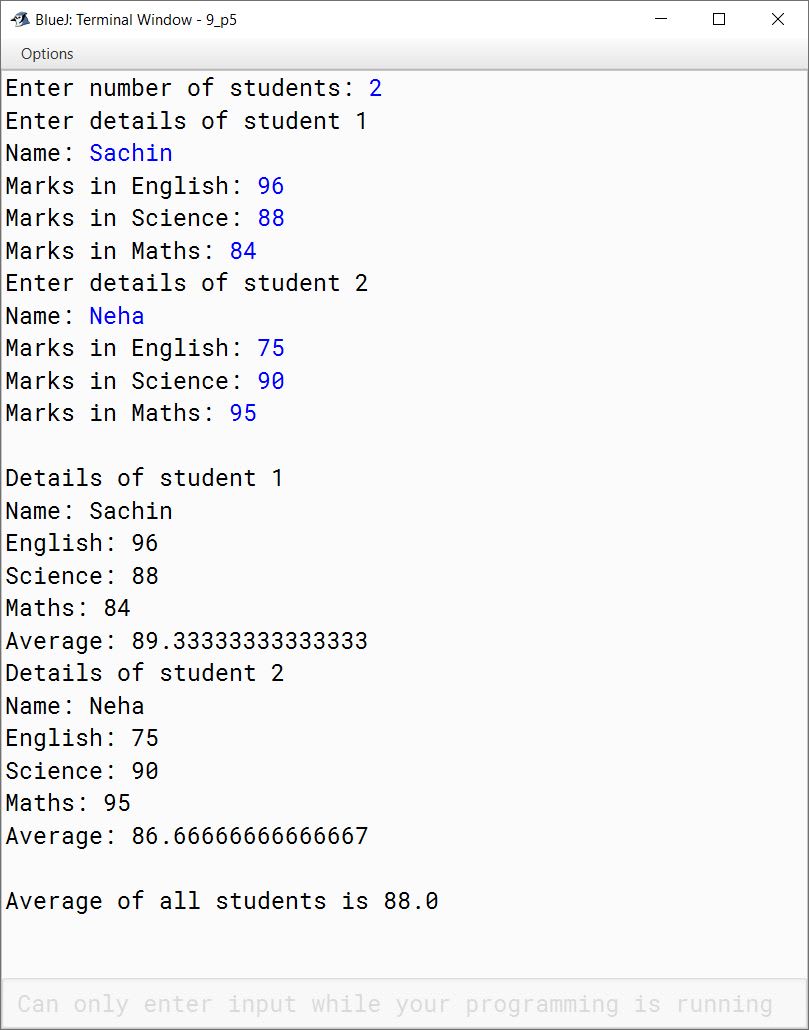Viewport: 809px width, 1030px height.
Task: Click the Science: 90 output line
Action: pos(82,771)
